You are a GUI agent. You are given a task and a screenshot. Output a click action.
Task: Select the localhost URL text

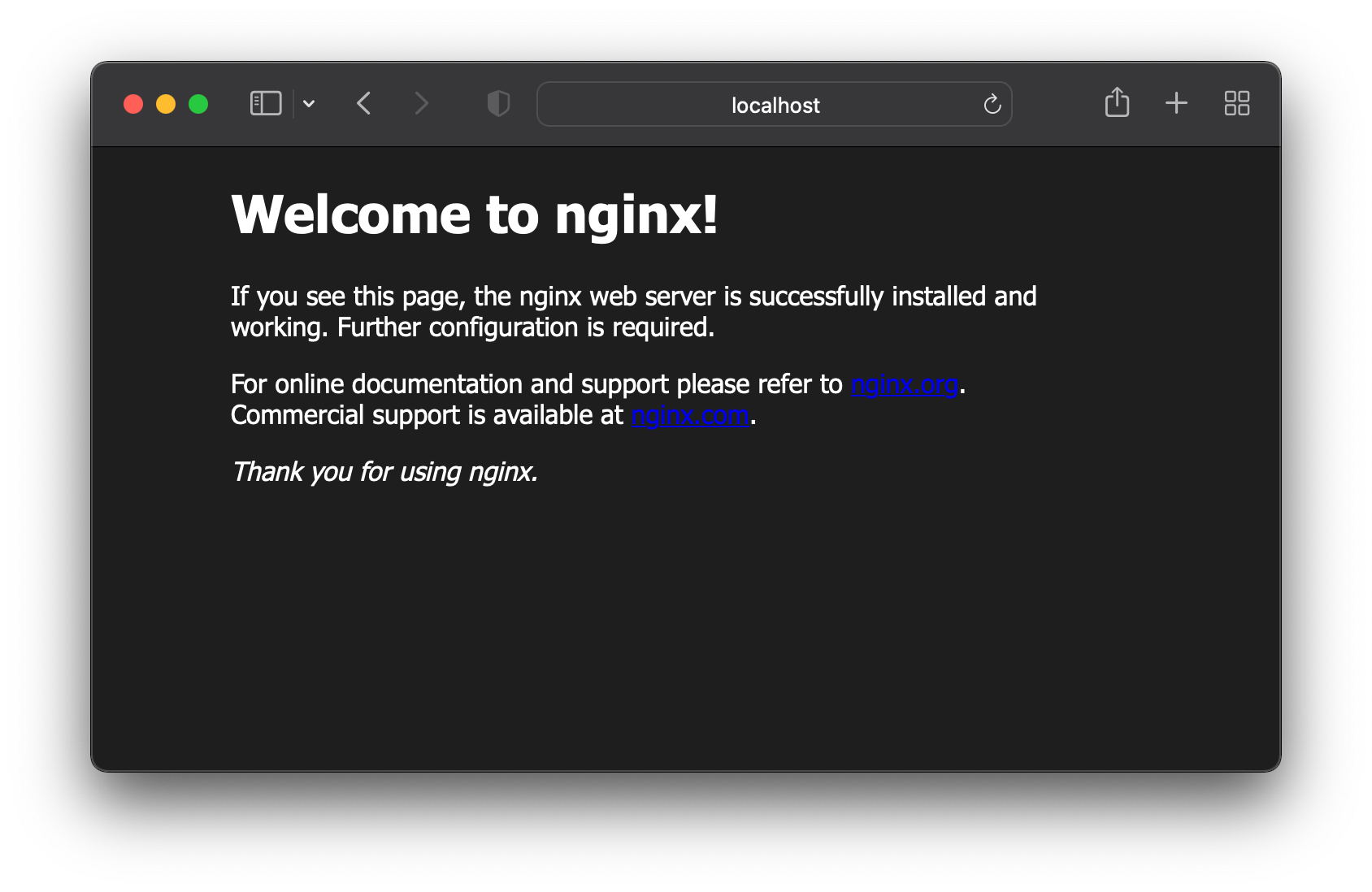point(774,104)
